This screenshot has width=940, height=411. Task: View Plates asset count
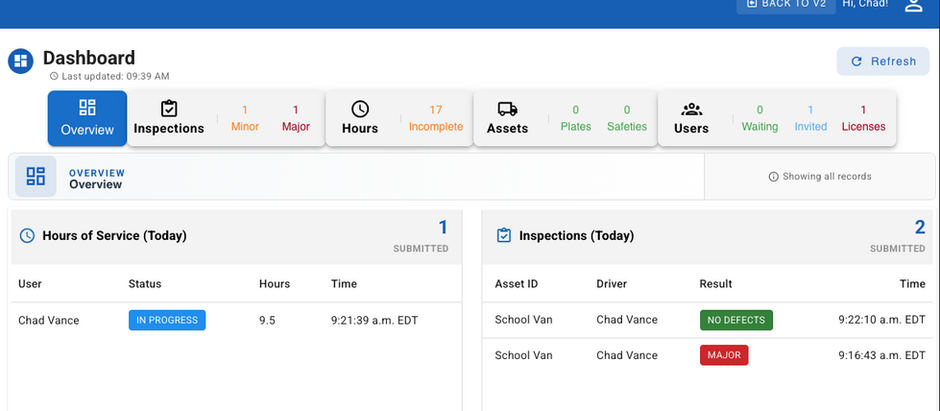576,118
